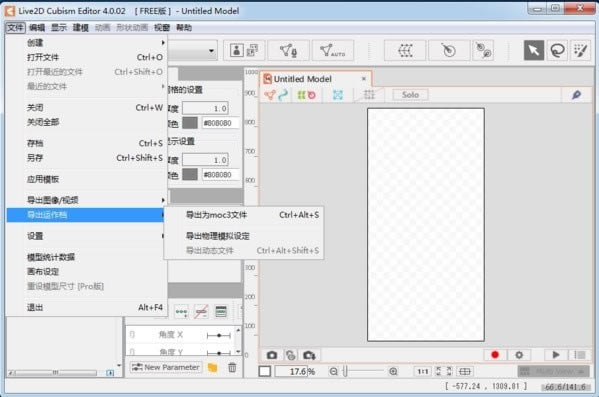The image size is (599, 397).
Task: Toggle the red record button
Action: point(495,355)
